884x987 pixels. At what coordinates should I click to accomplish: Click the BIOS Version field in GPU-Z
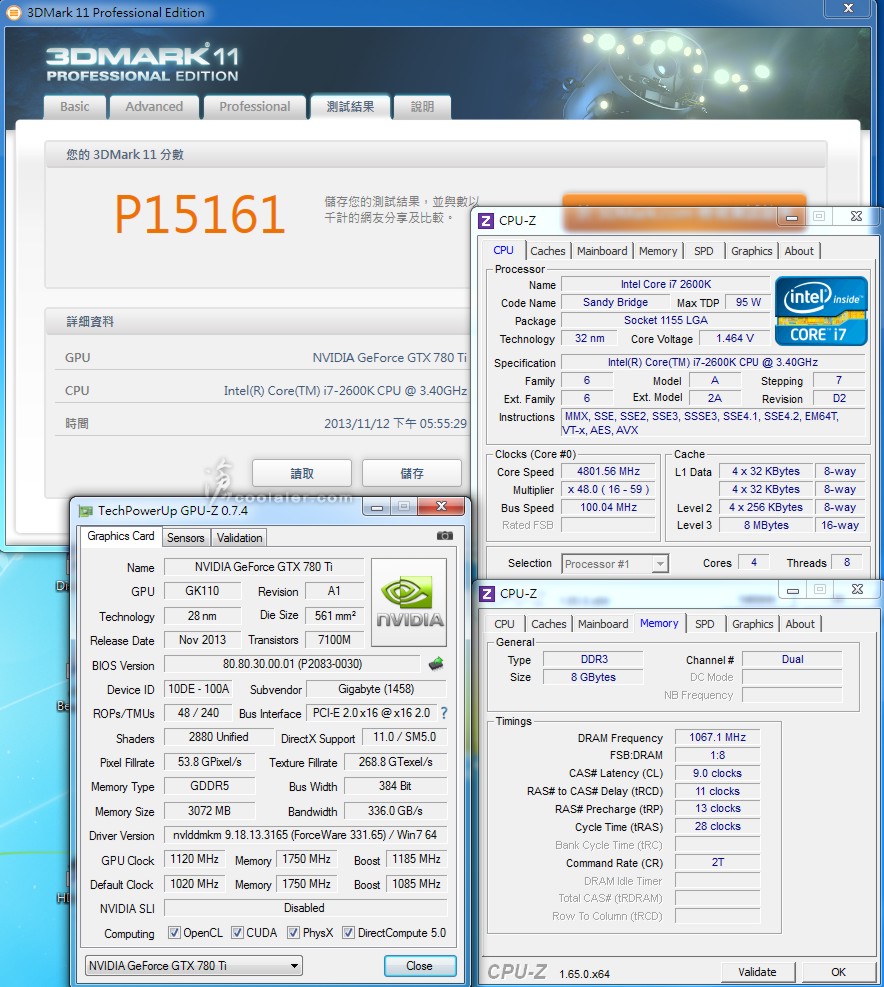coord(292,663)
